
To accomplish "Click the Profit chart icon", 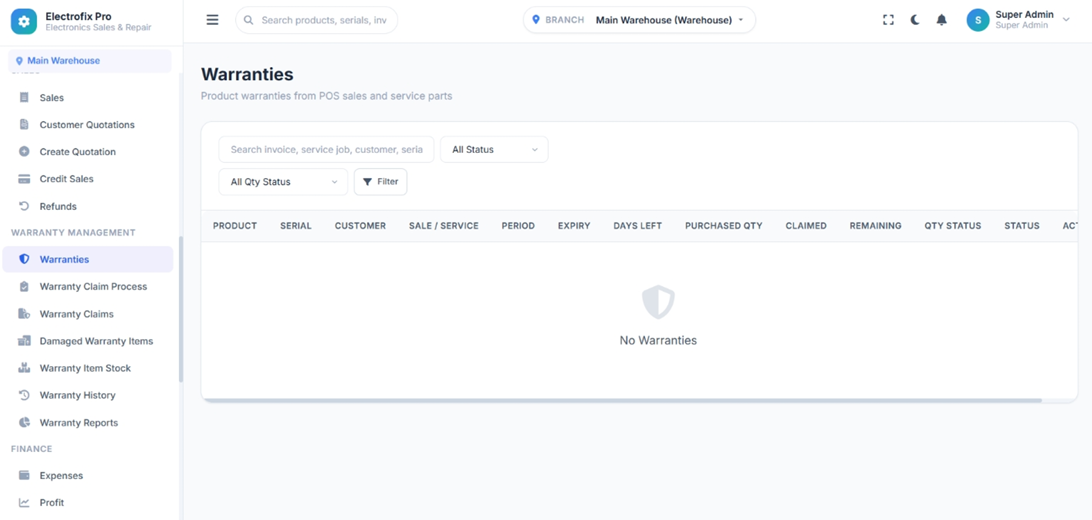I will click(24, 503).
